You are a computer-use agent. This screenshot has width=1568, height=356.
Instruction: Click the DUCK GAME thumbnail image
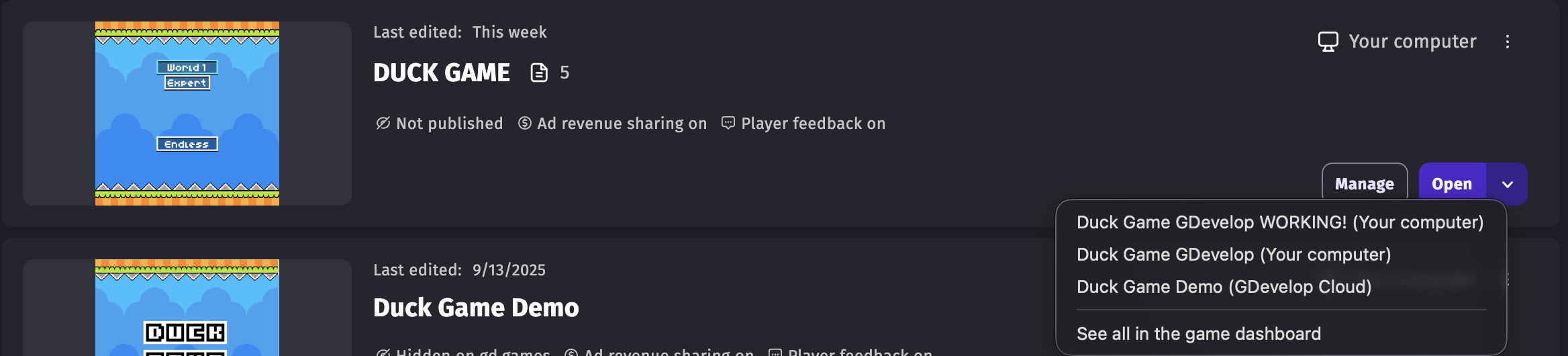pos(187,114)
